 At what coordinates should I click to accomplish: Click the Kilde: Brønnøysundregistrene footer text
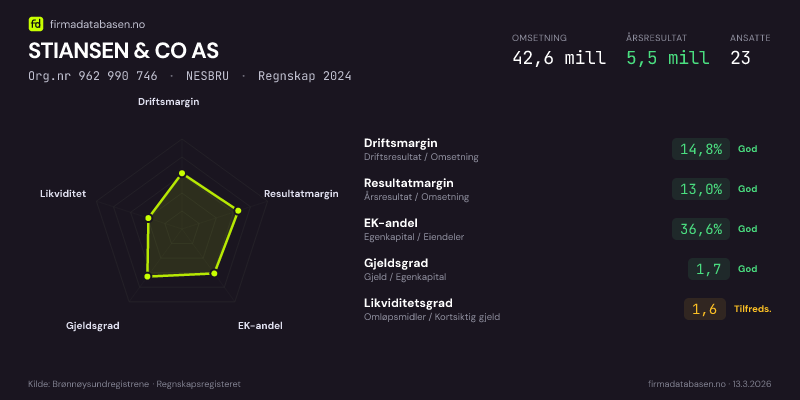[134, 384]
